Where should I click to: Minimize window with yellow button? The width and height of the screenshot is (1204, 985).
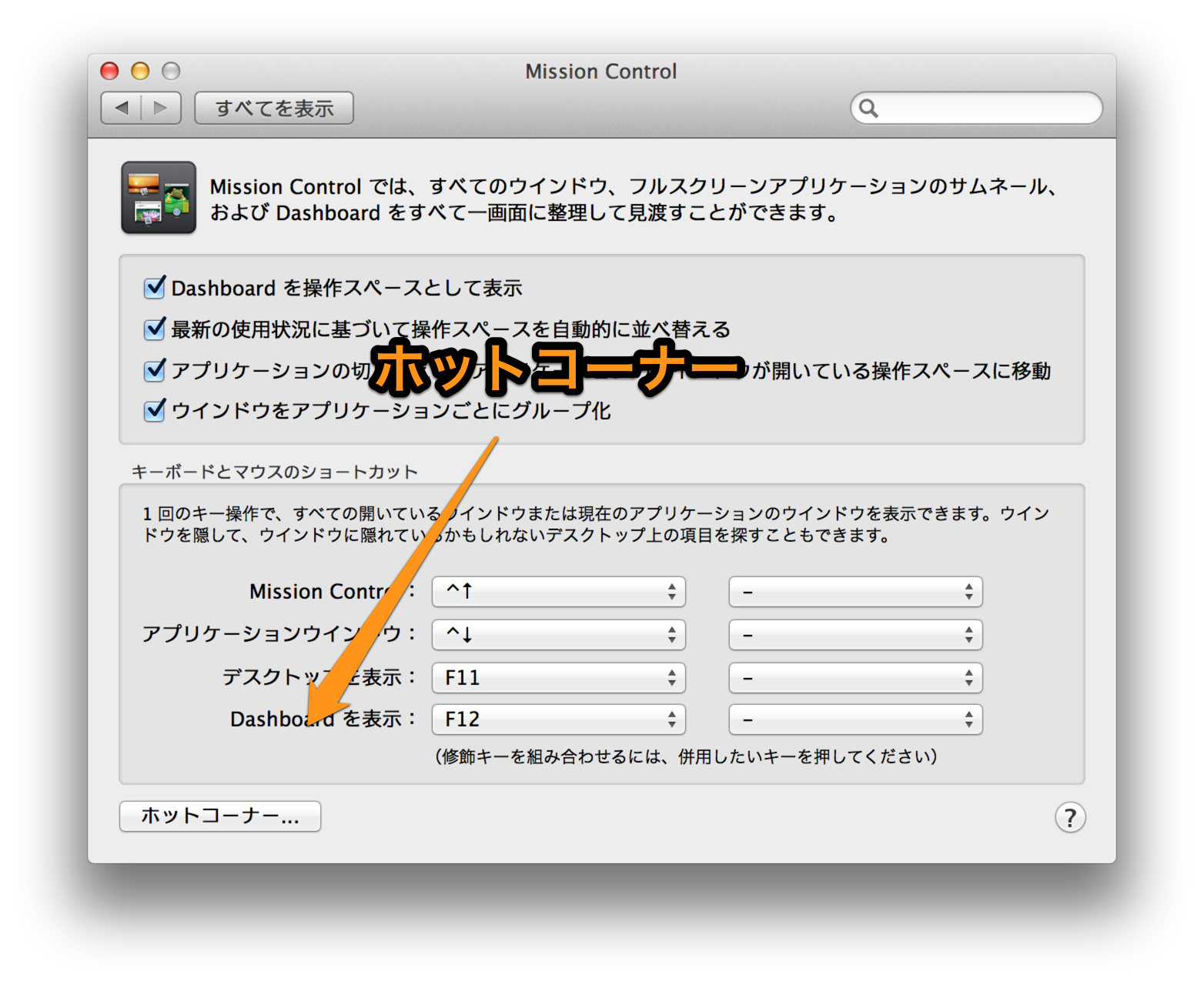pos(140,71)
